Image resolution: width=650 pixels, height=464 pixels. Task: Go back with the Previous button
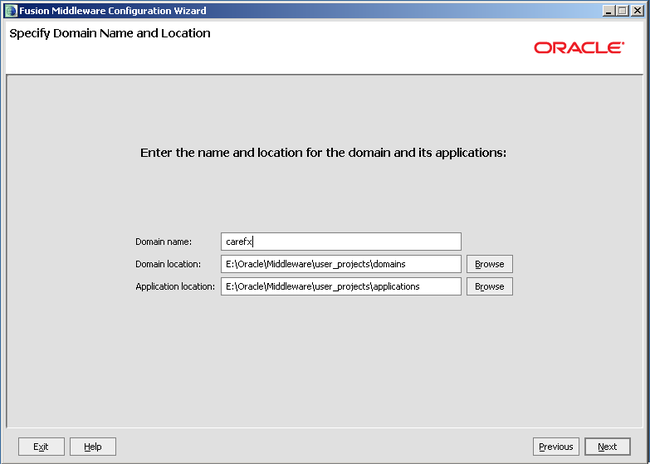pyautogui.click(x=556, y=447)
